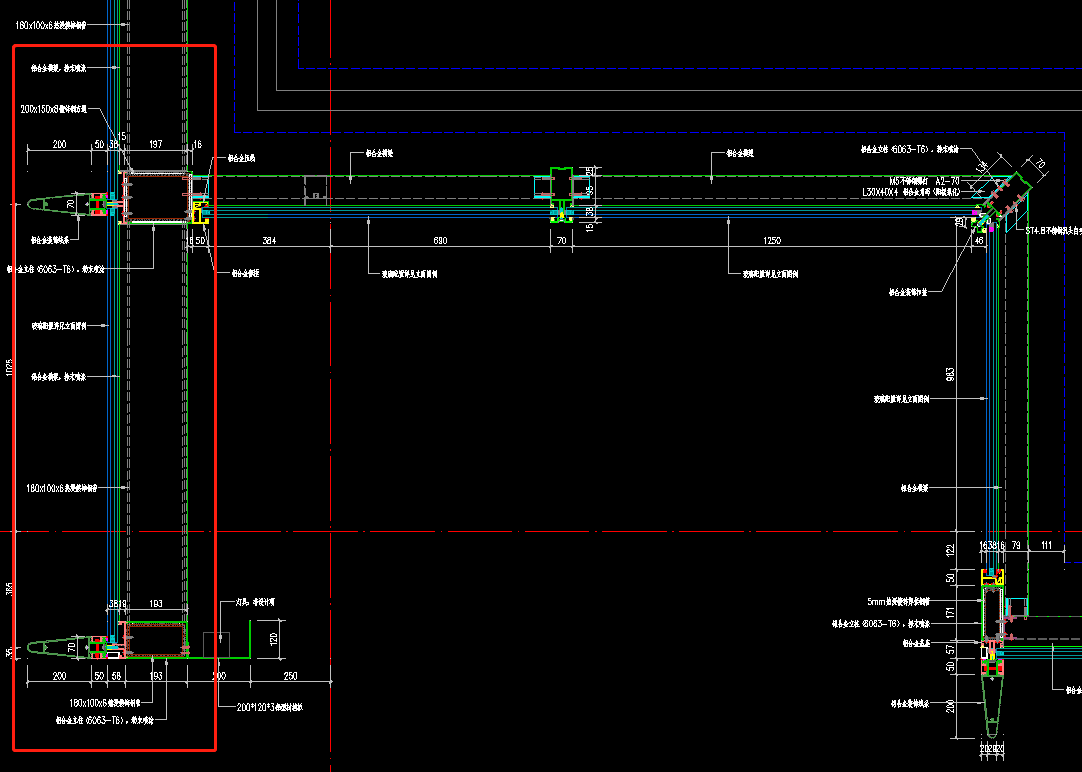
Task: Click the 384 dimension value
Action: tap(269, 241)
